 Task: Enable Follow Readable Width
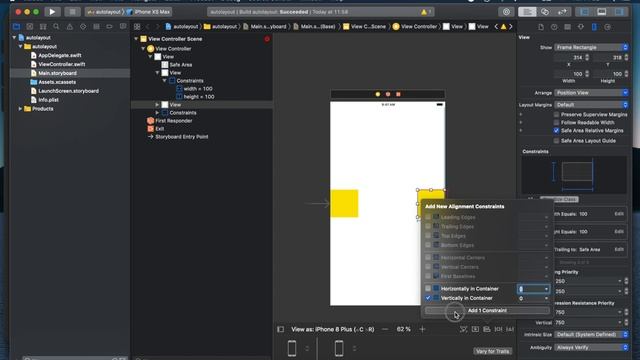(556, 122)
